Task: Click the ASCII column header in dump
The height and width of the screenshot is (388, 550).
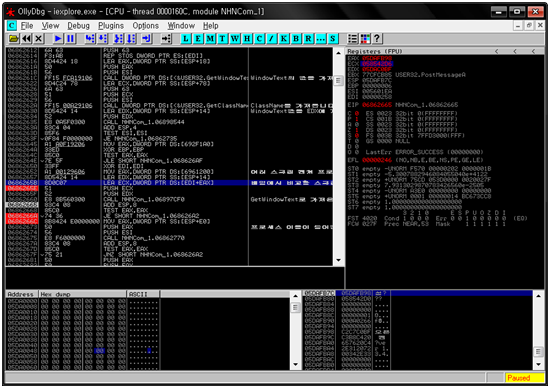Action: coord(143,294)
